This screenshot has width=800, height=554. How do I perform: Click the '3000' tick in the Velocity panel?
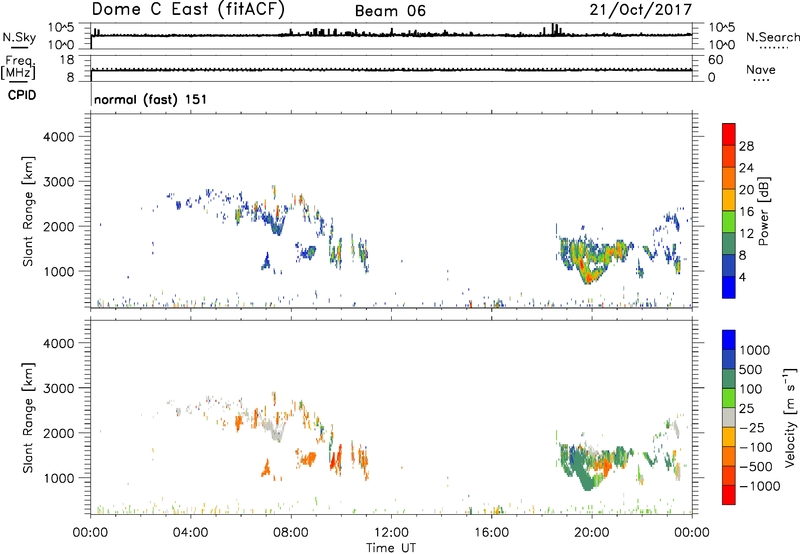59,389
